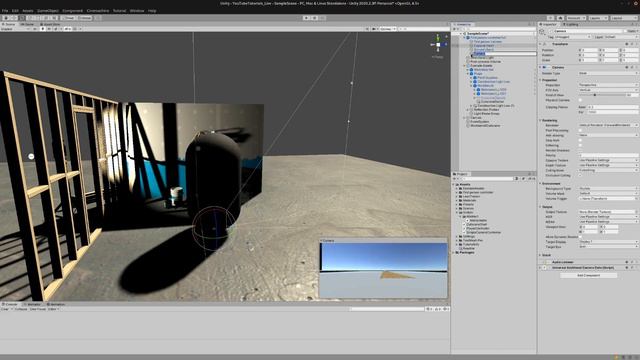The width and height of the screenshot is (640, 360).
Task: Toggle the Dithering checkbox
Action: tap(580, 145)
